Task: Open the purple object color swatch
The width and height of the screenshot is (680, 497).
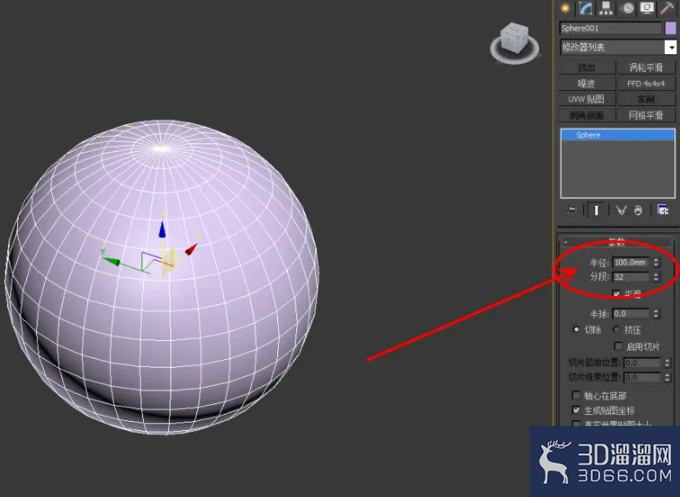Action: (670, 28)
